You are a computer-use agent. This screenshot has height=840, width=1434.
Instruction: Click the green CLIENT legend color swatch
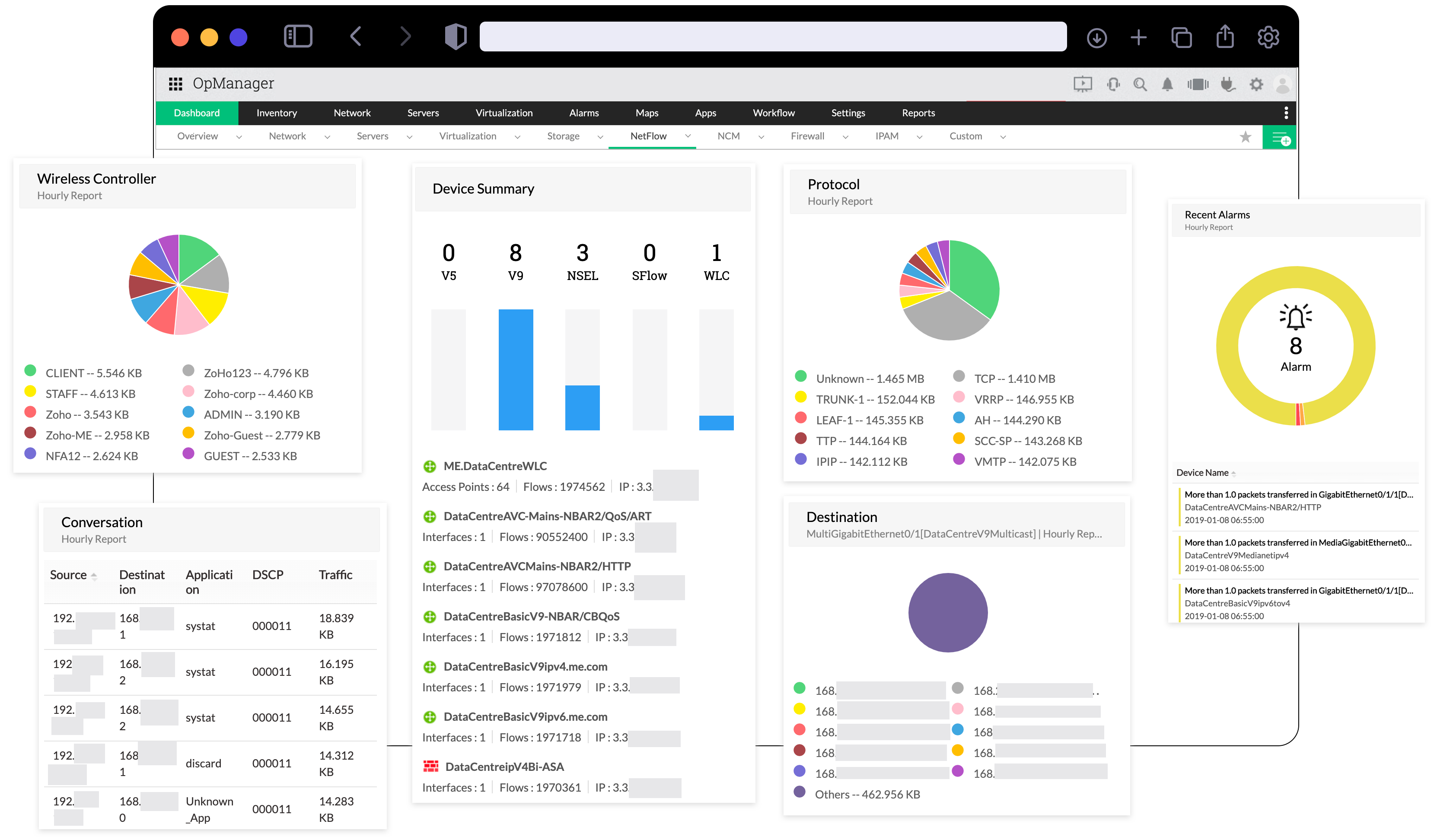(31, 370)
